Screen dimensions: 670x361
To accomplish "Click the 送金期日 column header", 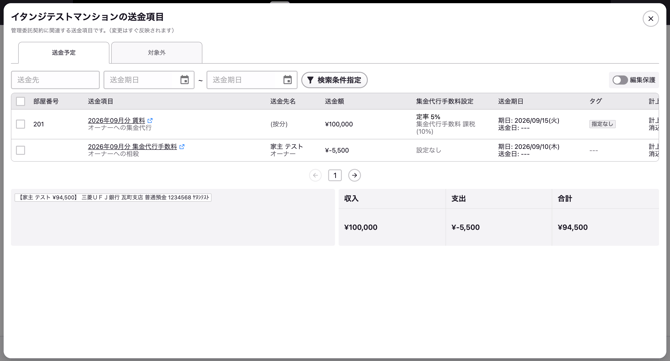I will 511,101.
